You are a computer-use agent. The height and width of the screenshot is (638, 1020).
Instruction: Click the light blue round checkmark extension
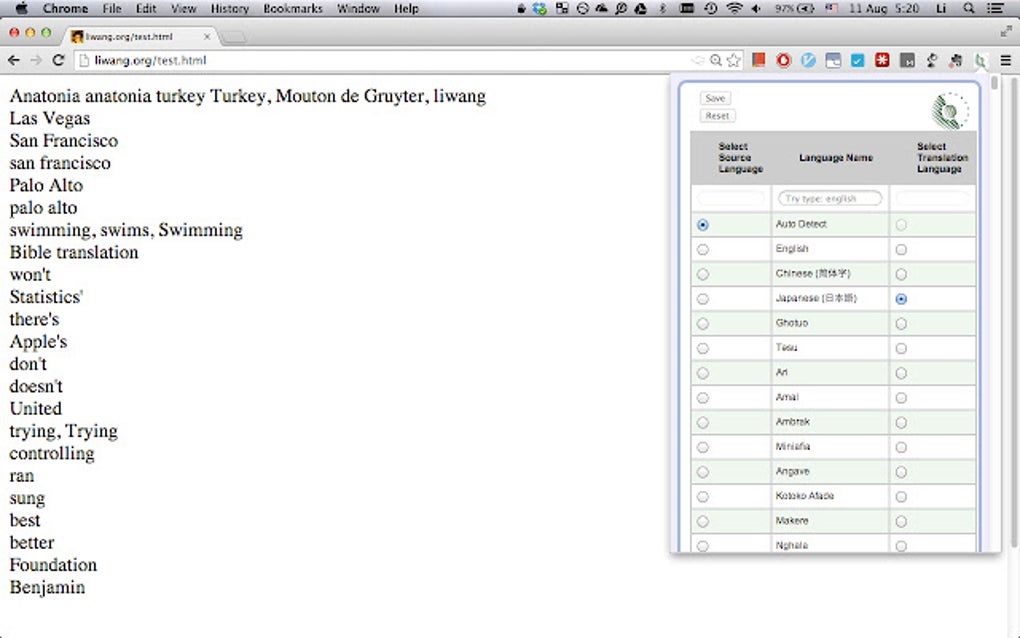coord(808,60)
